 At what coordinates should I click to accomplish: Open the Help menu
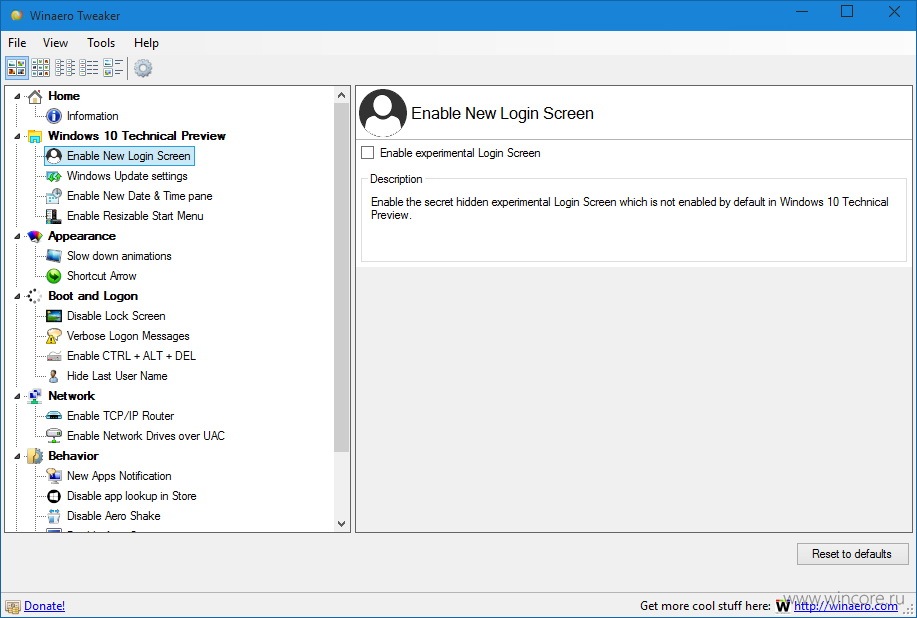pos(146,43)
